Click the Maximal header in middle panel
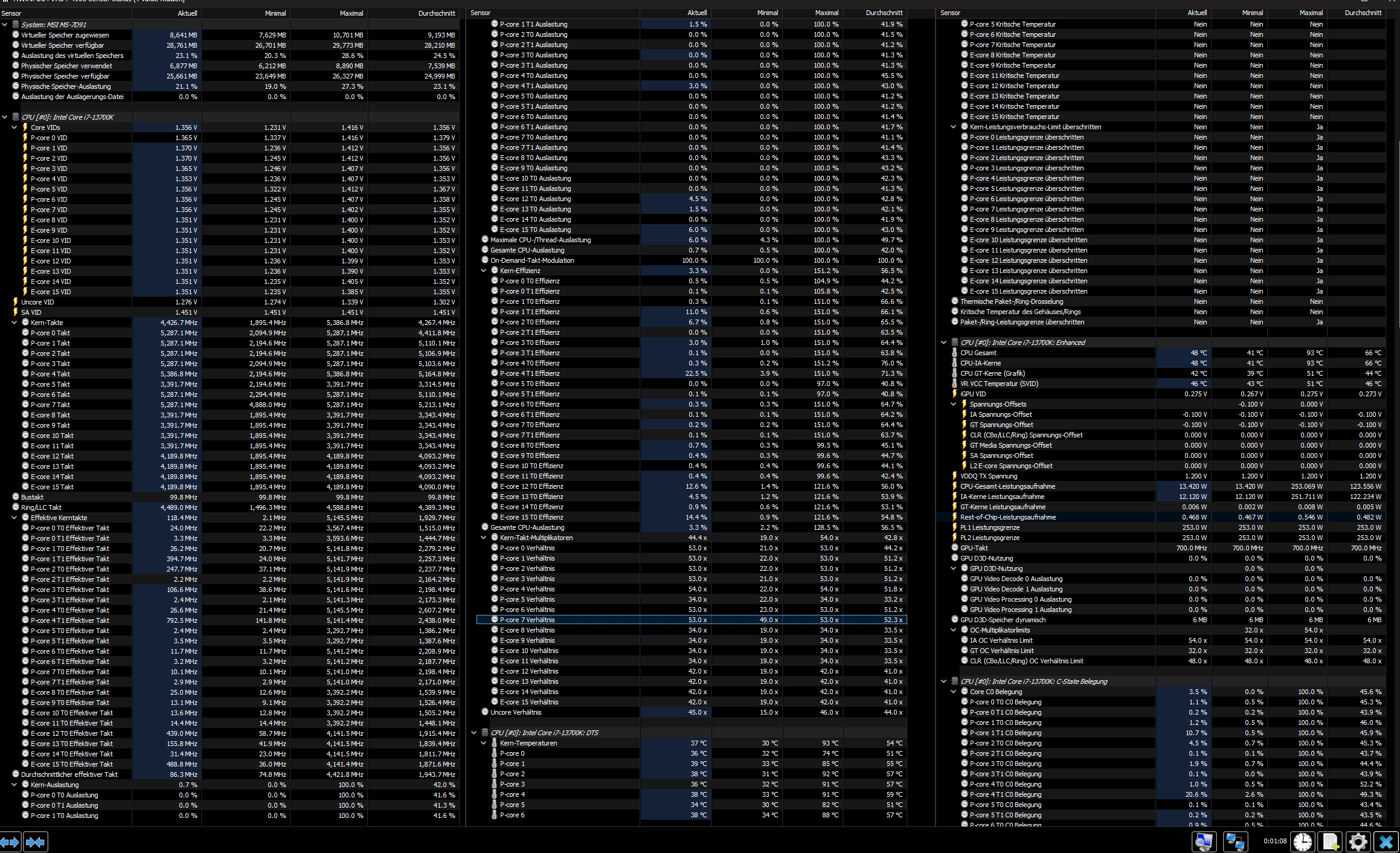Image resolution: width=1400 pixels, height=853 pixels. click(826, 13)
